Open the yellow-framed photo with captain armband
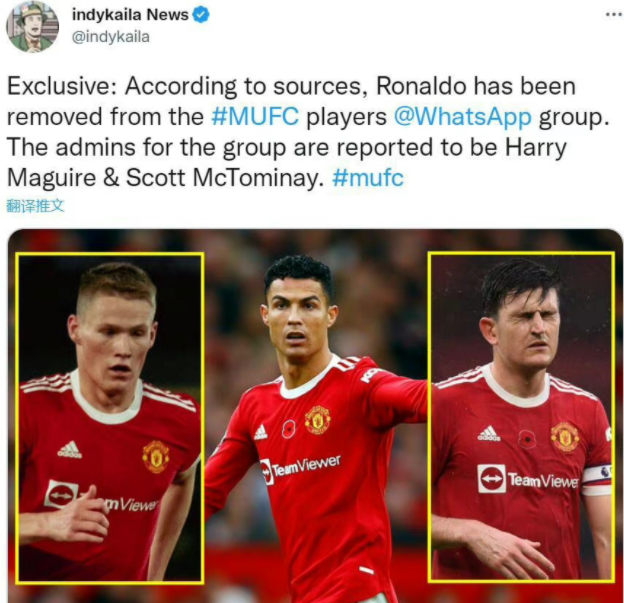The height and width of the screenshot is (603, 624). point(521,417)
